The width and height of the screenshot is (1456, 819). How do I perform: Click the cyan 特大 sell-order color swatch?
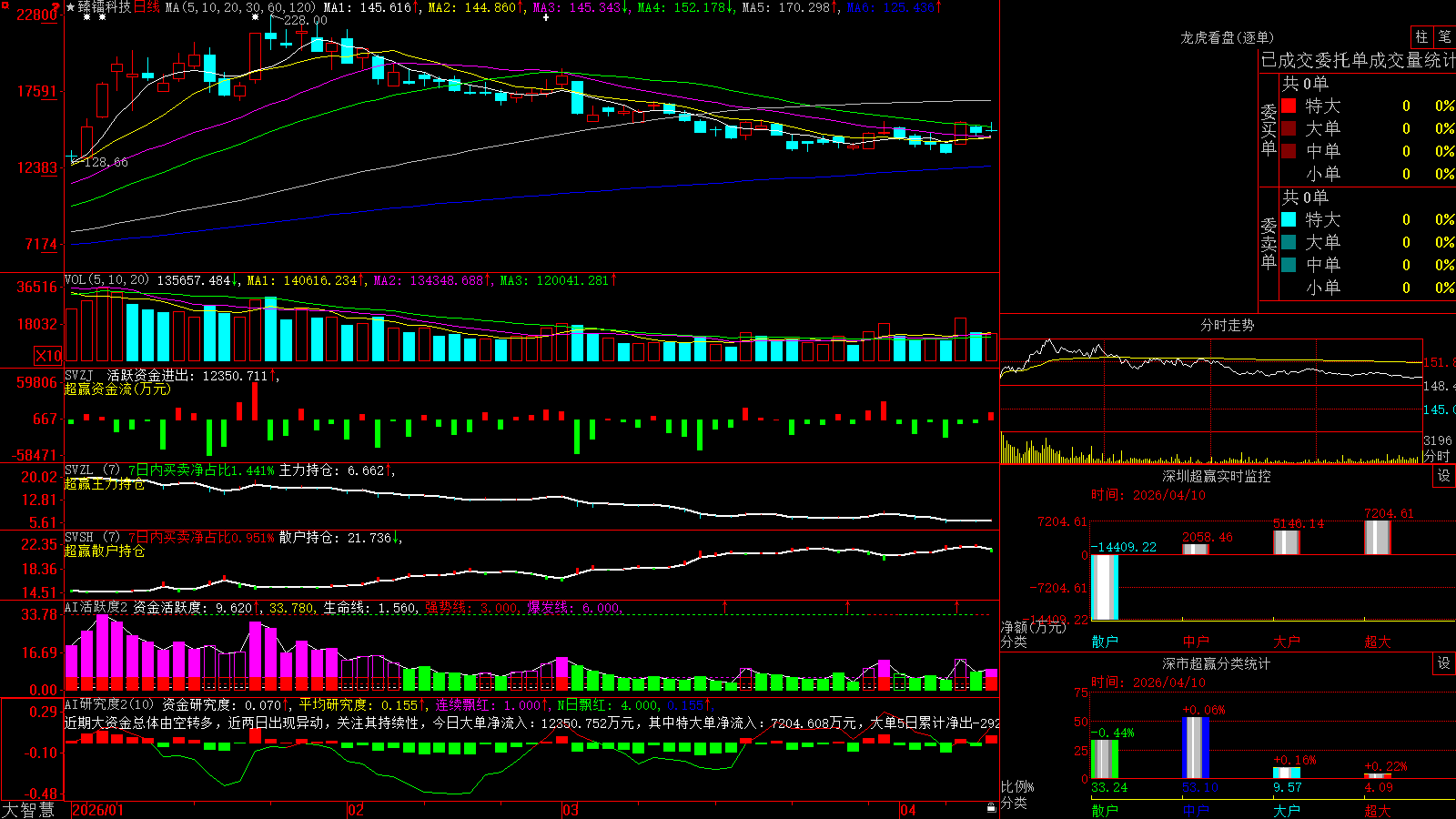pos(1289,219)
